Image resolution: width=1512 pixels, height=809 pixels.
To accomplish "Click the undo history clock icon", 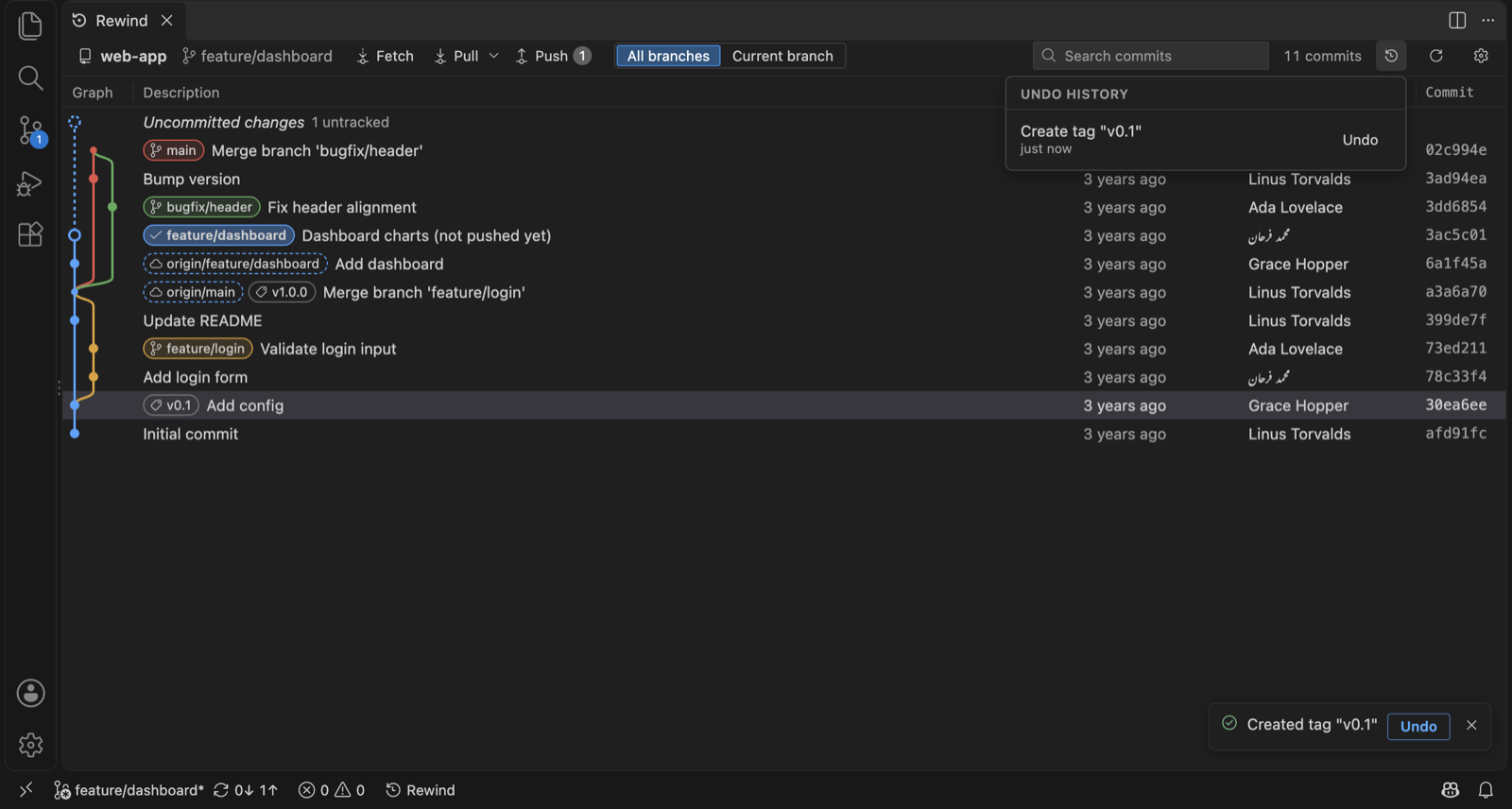I will 1391,56.
